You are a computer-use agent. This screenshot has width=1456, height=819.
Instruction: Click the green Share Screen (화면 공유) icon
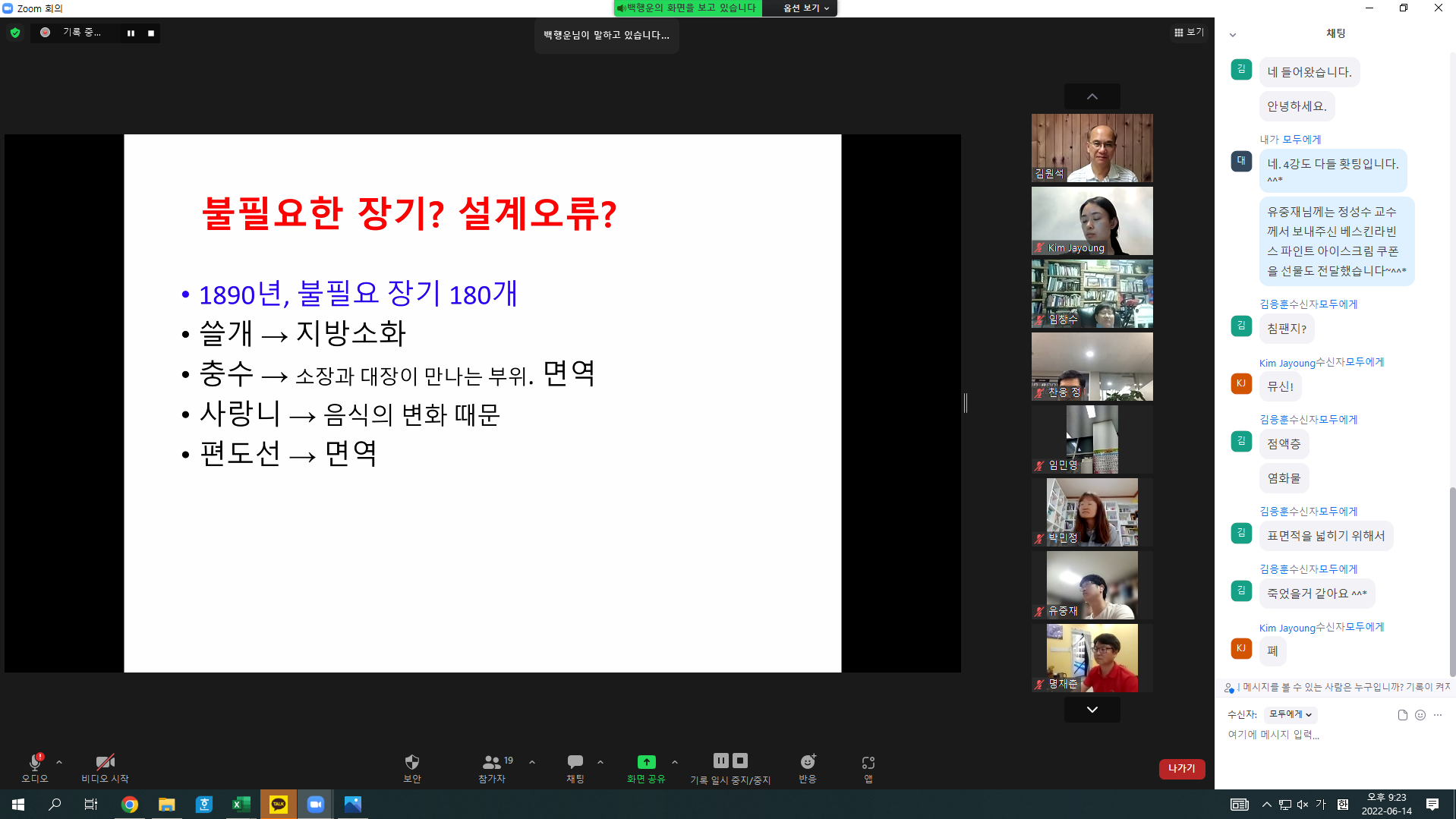[646, 762]
